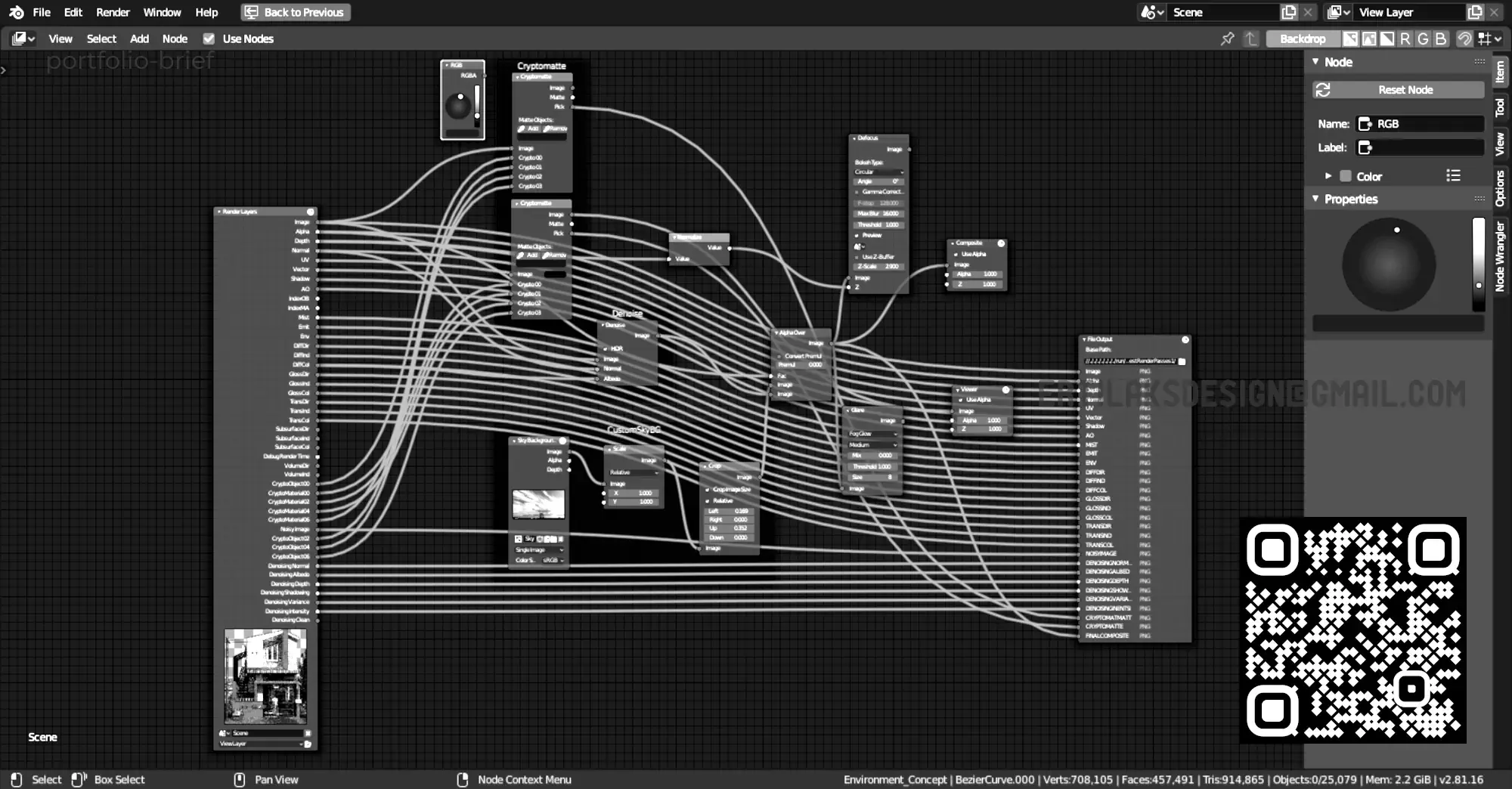Open the Add menu in node editor
Image resolution: width=1512 pixels, height=789 pixels.
139,39
